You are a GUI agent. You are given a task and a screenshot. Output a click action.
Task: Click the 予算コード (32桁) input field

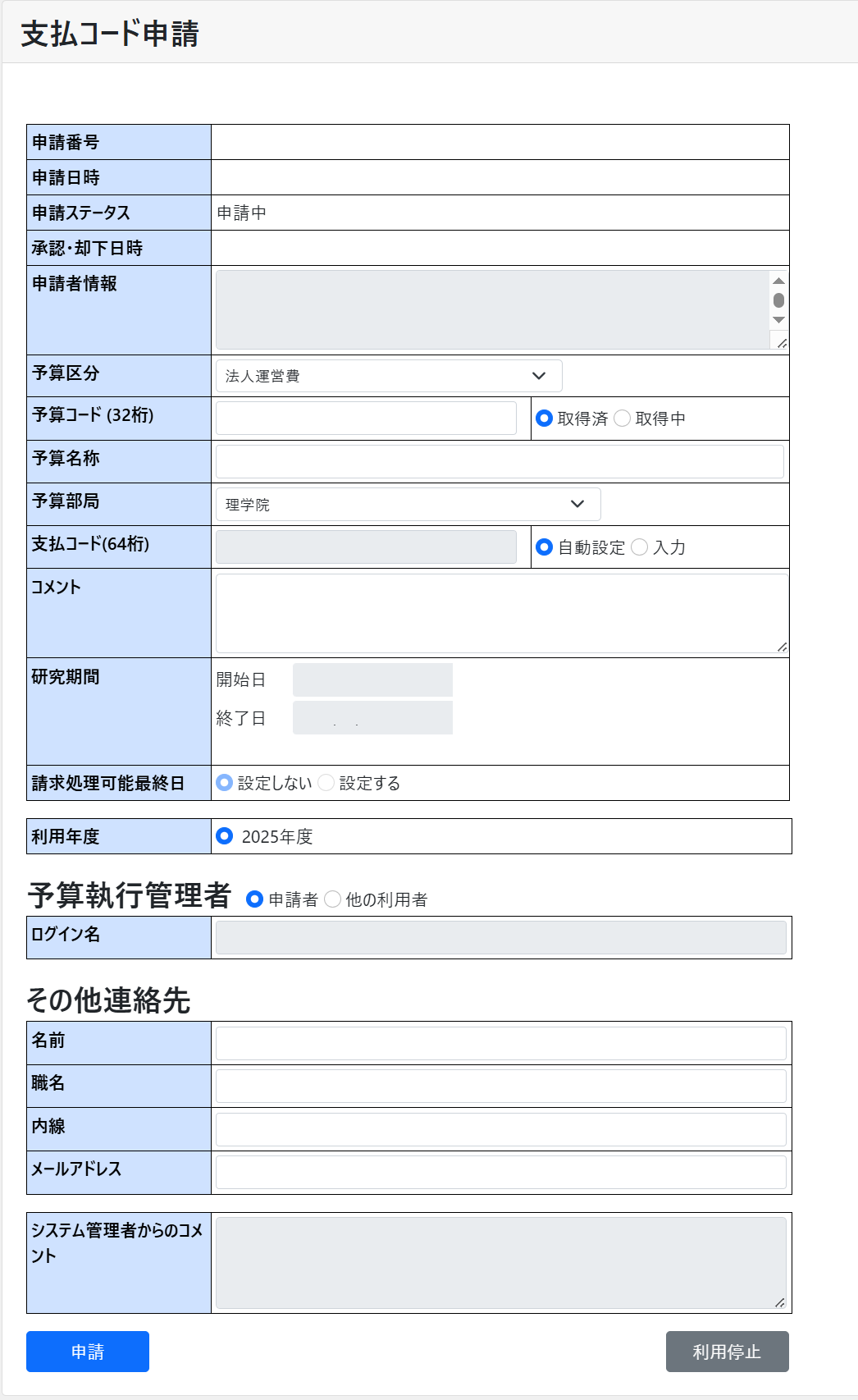point(366,419)
